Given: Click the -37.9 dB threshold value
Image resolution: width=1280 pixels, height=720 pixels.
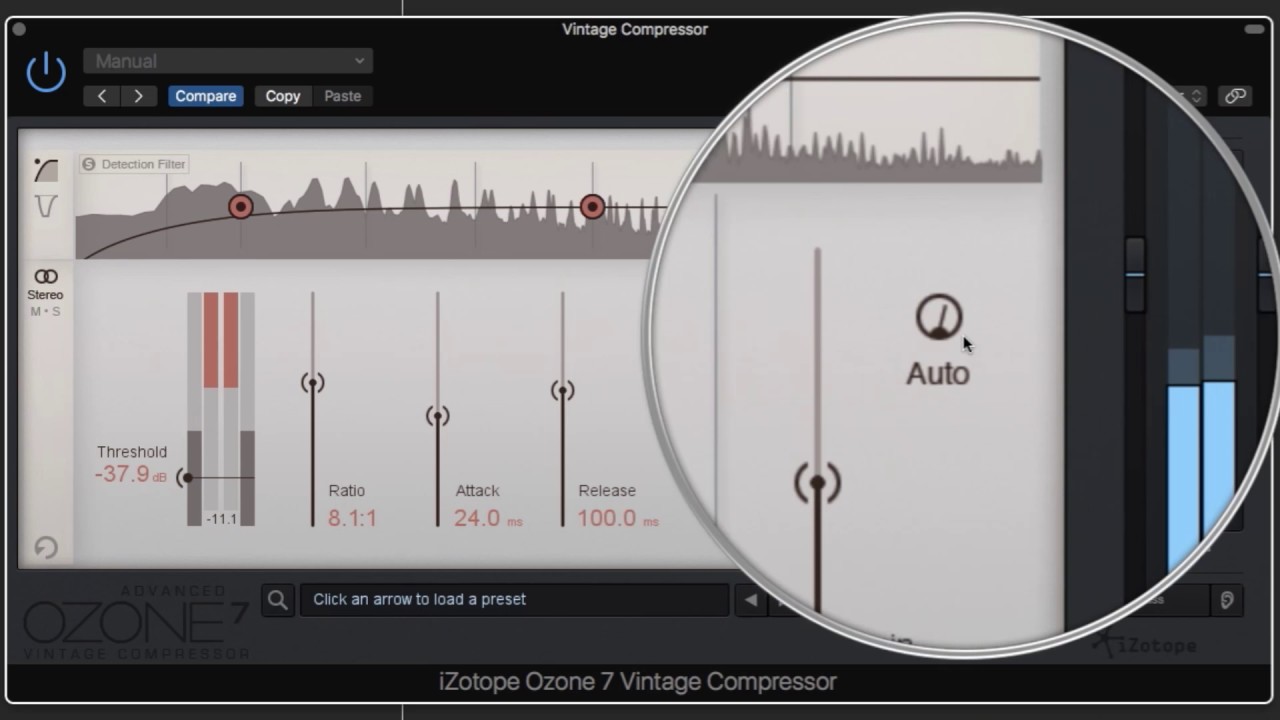Looking at the screenshot, I should 131,474.
